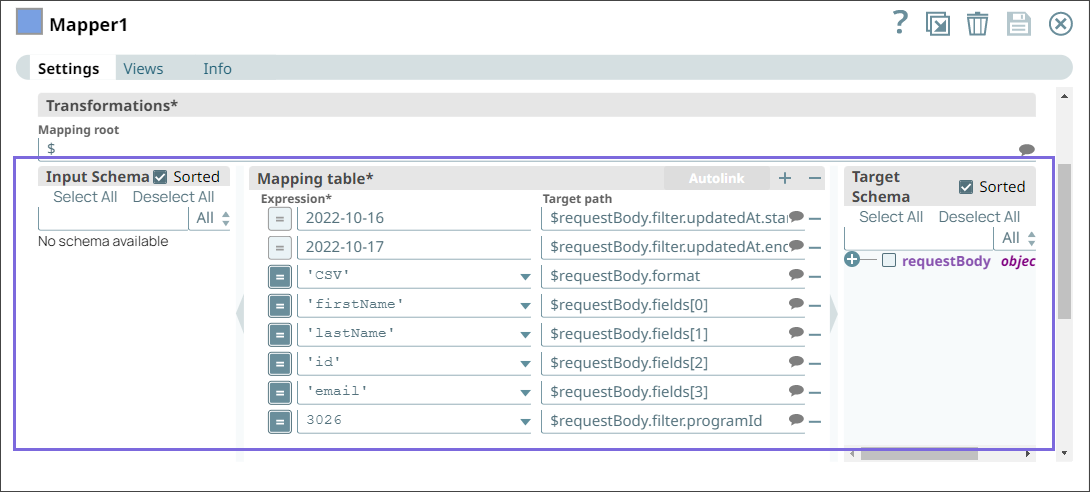The width and height of the screenshot is (1090, 492).
Task: Remove the updatedAt.start mapping row with minus
Action: [x=815, y=218]
